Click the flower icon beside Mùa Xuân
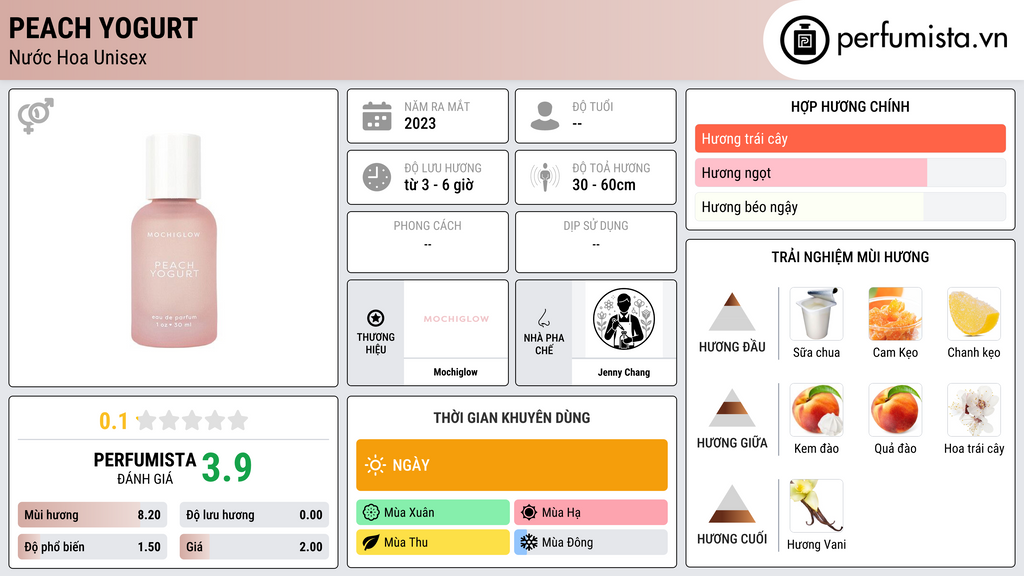Image resolution: width=1024 pixels, height=576 pixels. click(x=371, y=512)
